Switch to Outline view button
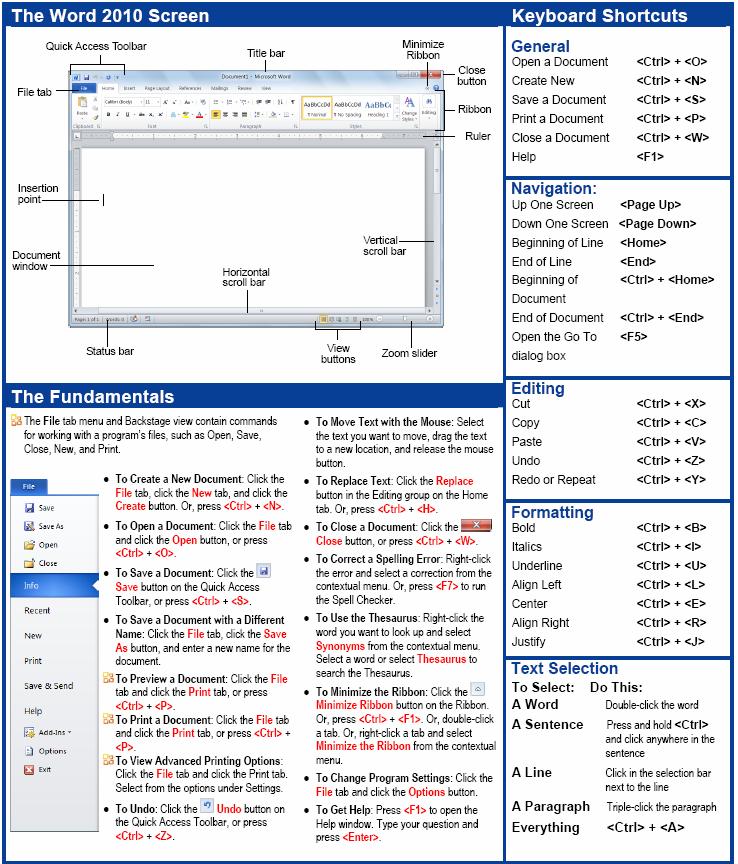Viewport: 738px width, 864px height. pos(347,319)
